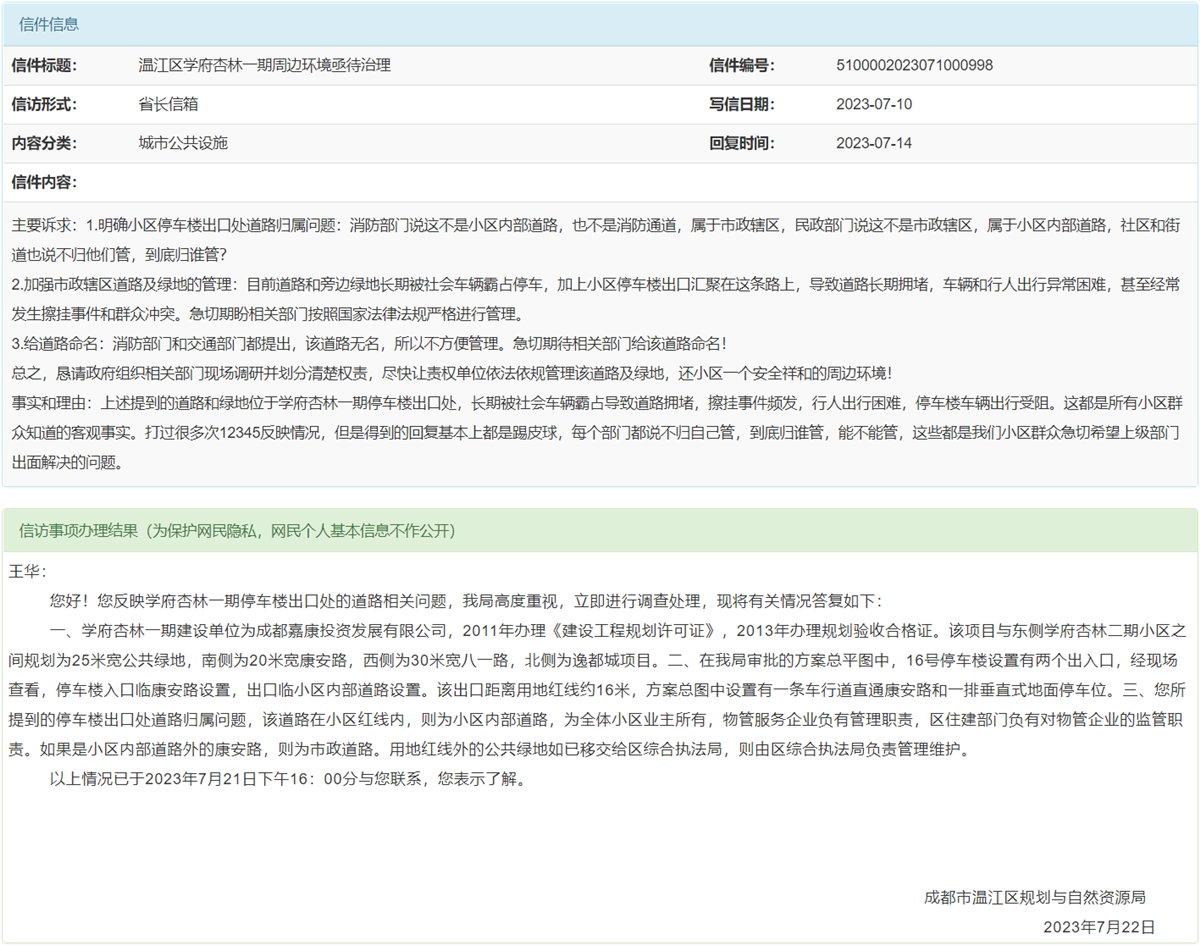Click the line starting 您好！您反映学府杏林一期
This screenshot has width=1200, height=945.
pyautogui.click(x=465, y=601)
